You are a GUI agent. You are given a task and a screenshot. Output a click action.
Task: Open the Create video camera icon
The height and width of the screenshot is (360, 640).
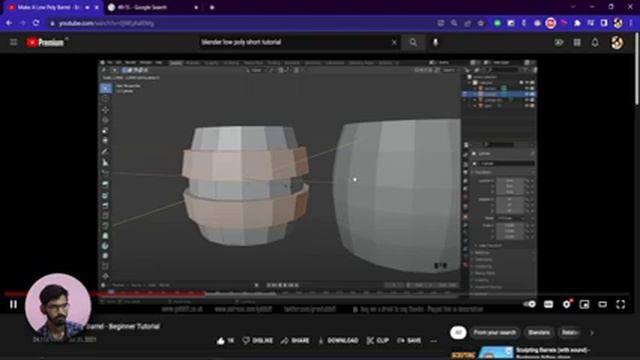point(558,42)
